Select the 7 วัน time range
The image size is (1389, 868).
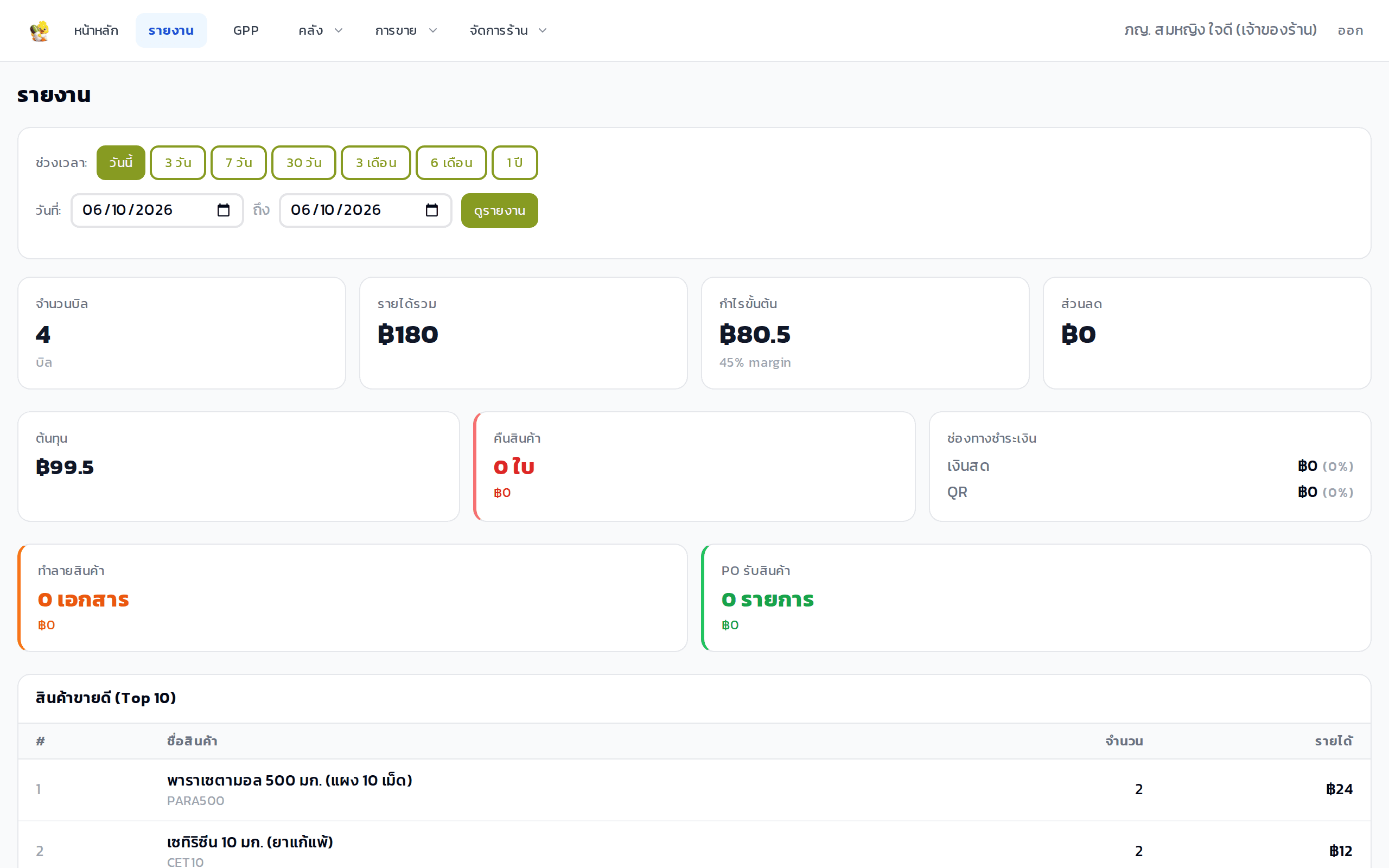(x=239, y=162)
